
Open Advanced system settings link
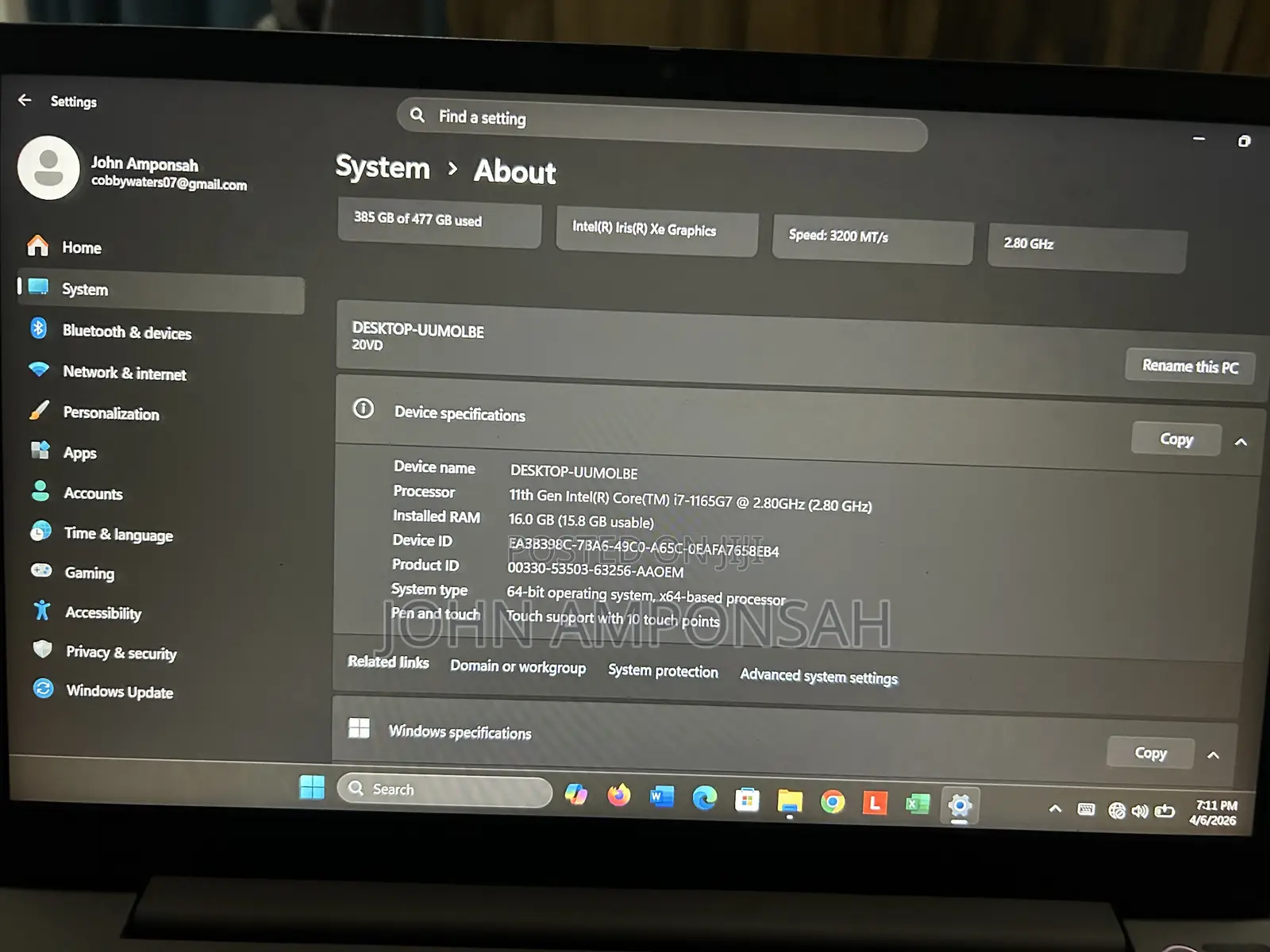[818, 676]
